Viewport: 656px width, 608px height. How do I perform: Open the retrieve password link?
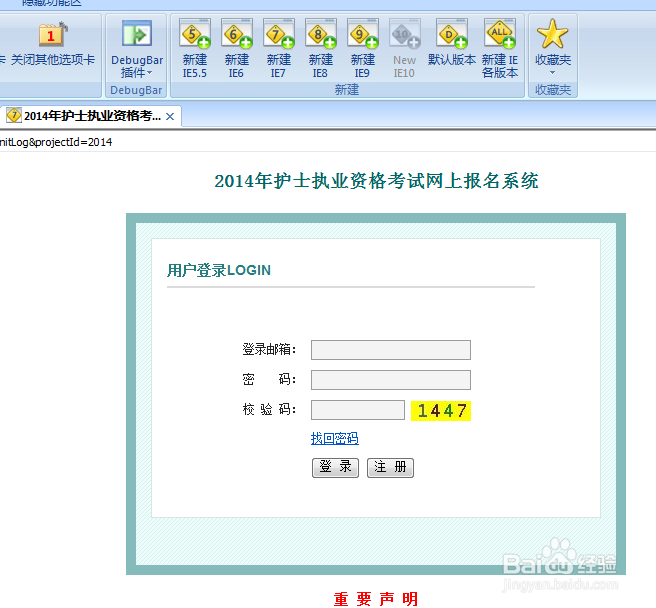pos(334,438)
